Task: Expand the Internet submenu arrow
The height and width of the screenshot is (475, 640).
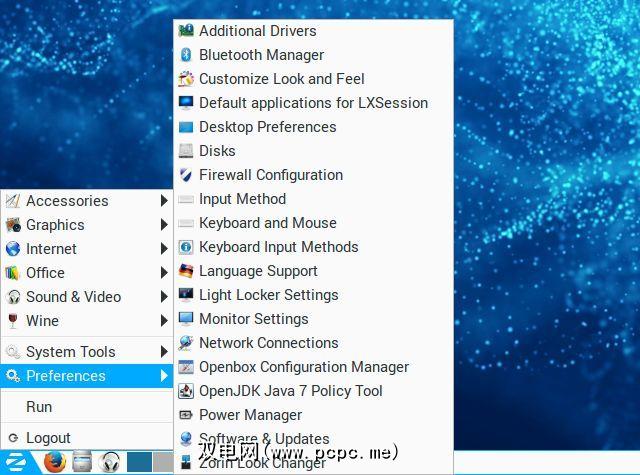Action: pos(164,249)
